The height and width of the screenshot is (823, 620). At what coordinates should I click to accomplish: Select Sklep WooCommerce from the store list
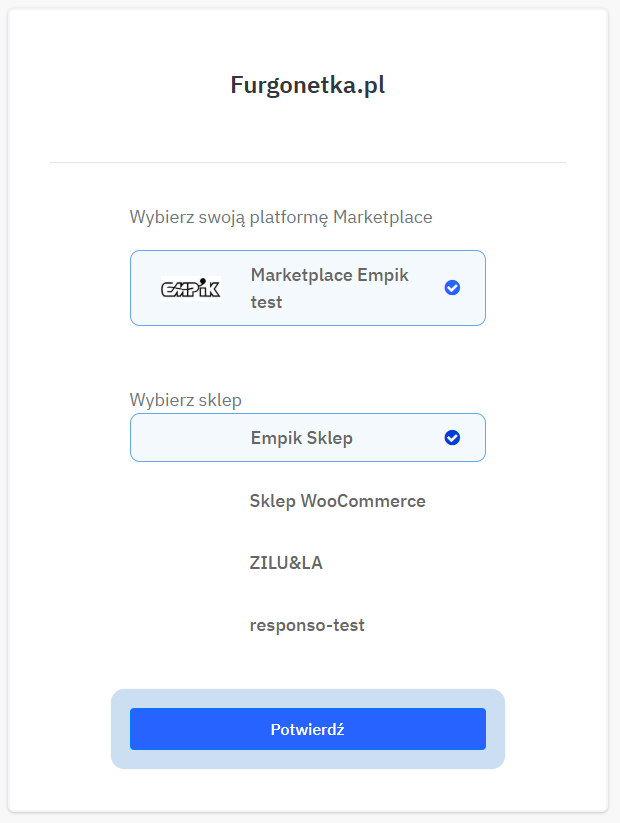pyautogui.click(x=337, y=501)
